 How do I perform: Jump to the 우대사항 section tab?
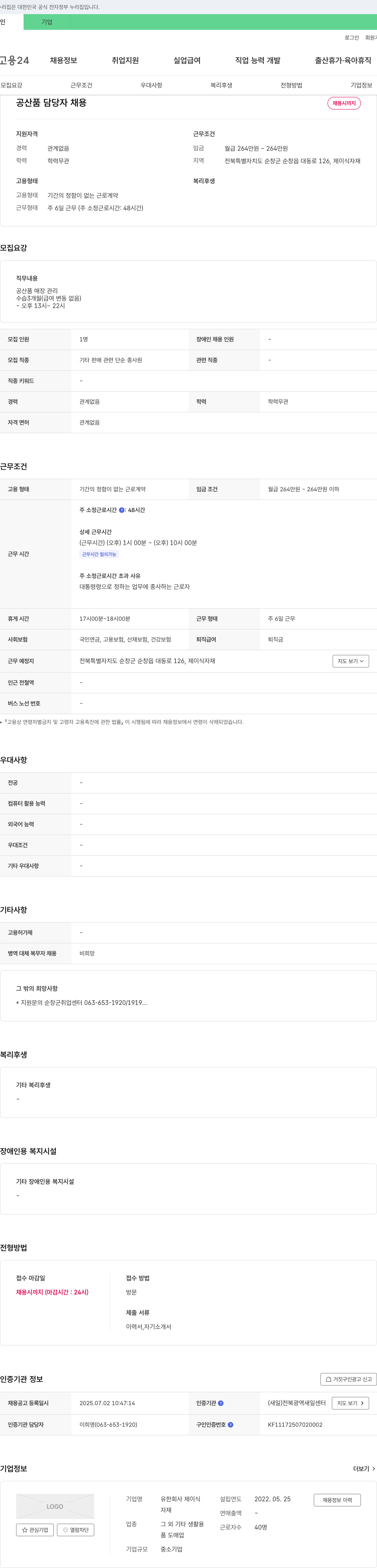tap(151, 85)
